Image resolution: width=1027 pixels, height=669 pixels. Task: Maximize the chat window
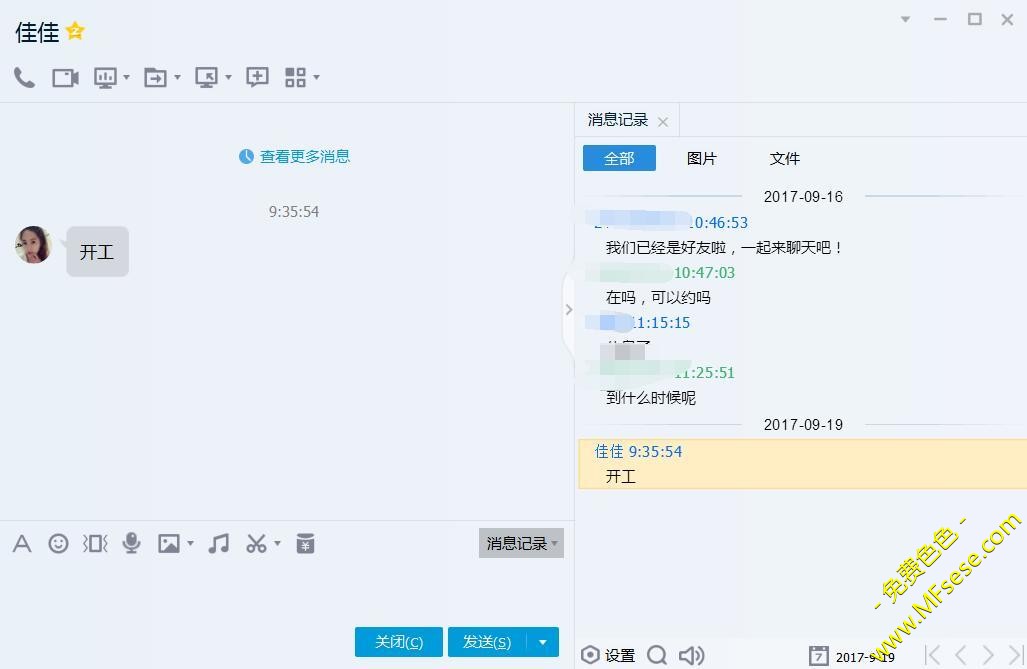[x=975, y=19]
